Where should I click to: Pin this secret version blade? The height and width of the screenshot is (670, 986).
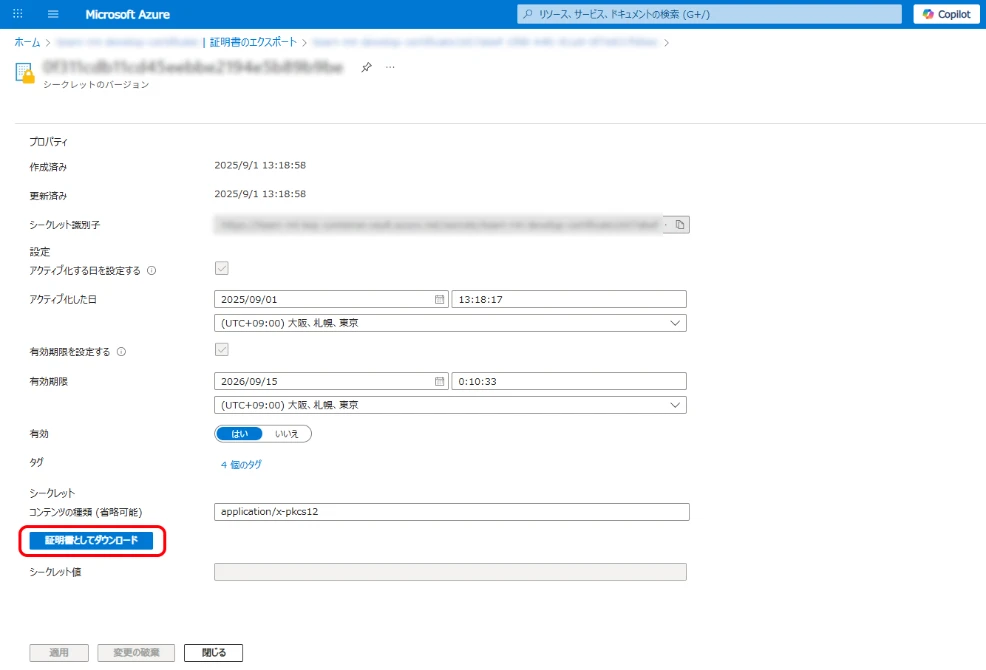(367, 67)
